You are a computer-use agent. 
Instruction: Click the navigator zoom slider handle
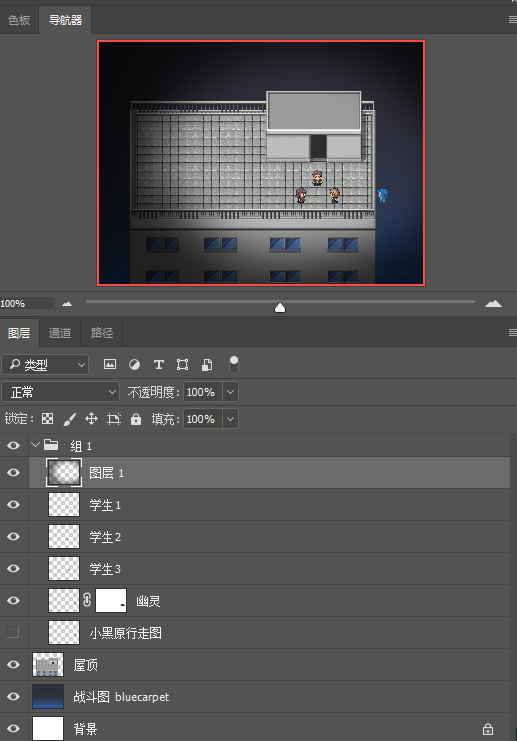(x=280, y=308)
